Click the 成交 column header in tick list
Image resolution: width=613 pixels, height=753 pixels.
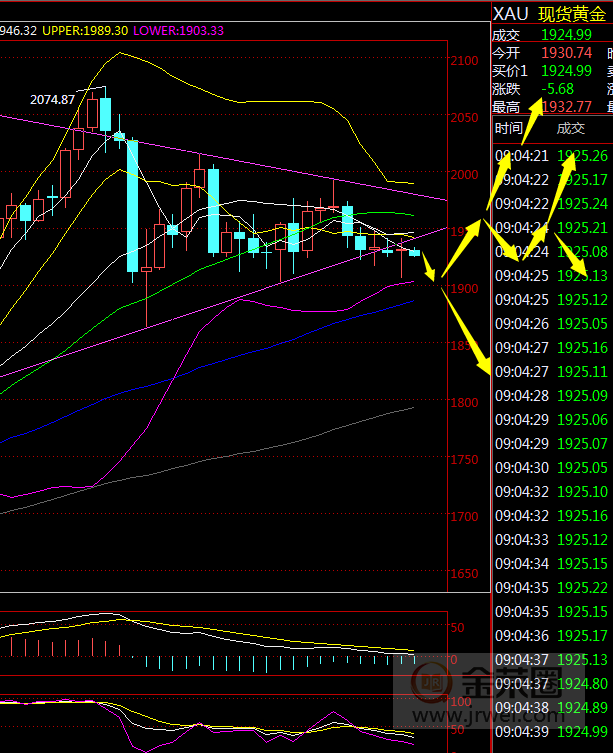pyautogui.click(x=571, y=128)
